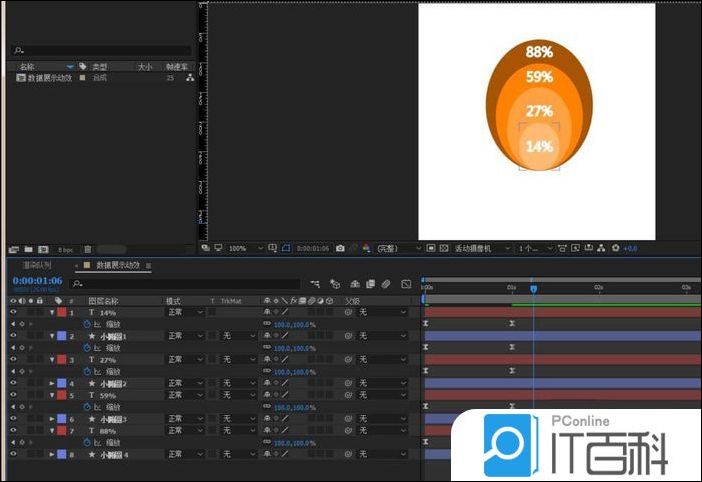Hide layer 4 小椭圆2 with its eye
This screenshot has height=482, width=702.
pos(13,383)
